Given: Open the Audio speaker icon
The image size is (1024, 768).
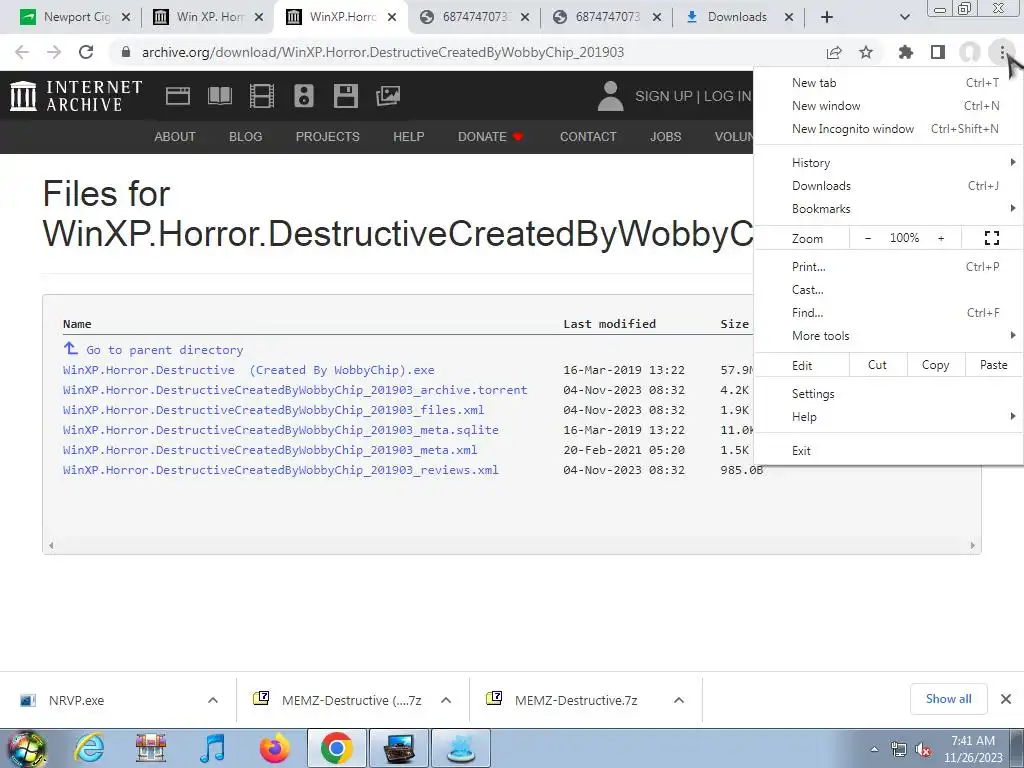Looking at the screenshot, I should 304,96.
